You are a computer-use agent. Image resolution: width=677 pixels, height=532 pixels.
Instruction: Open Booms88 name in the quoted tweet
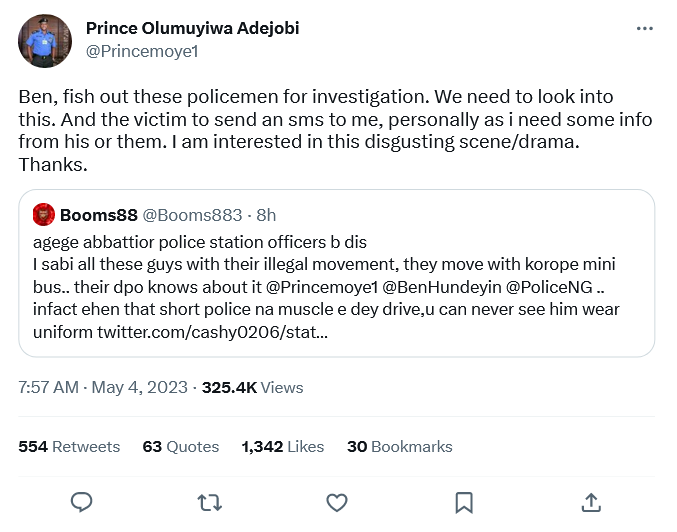pos(100,215)
